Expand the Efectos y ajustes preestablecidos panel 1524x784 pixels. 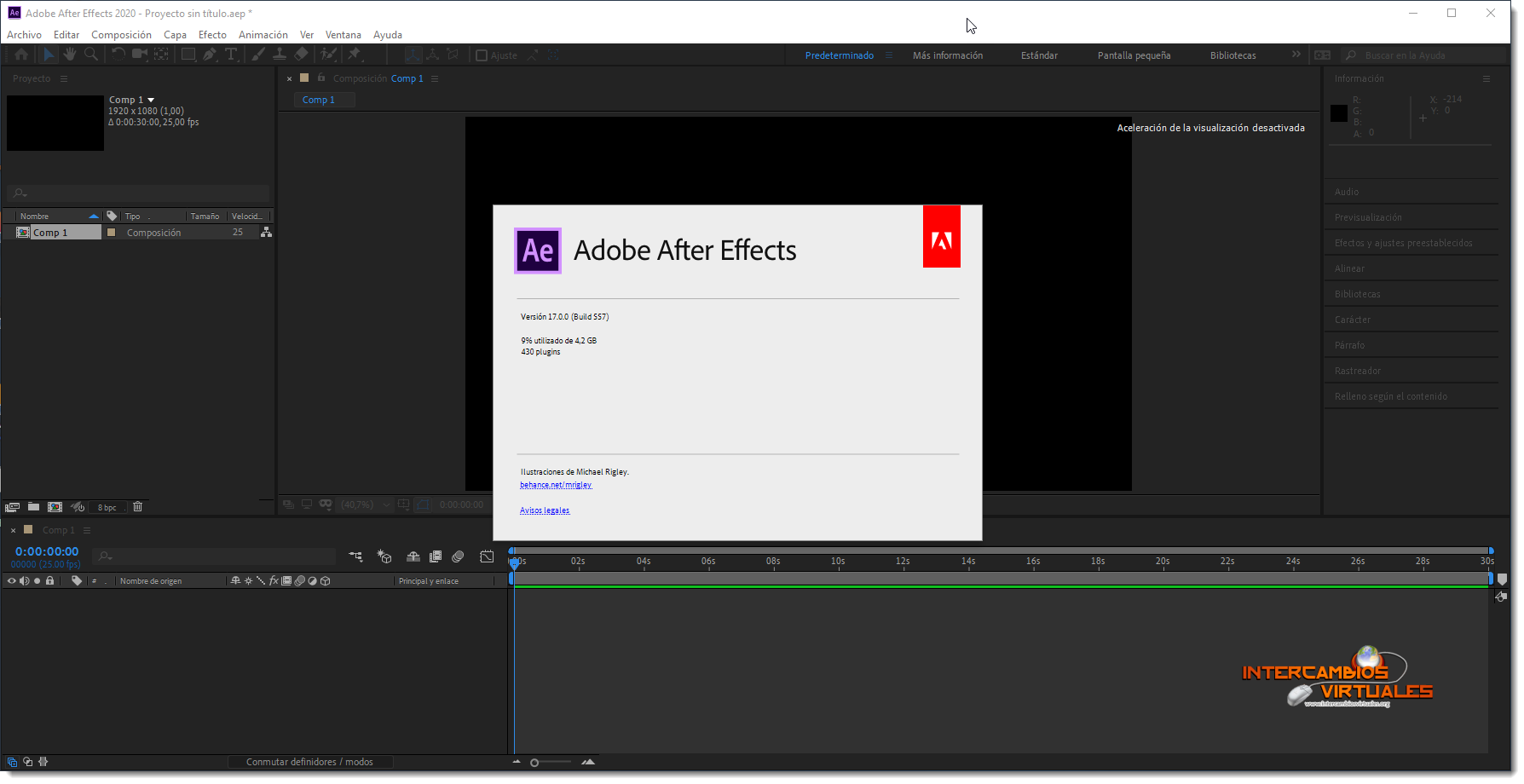1403,243
